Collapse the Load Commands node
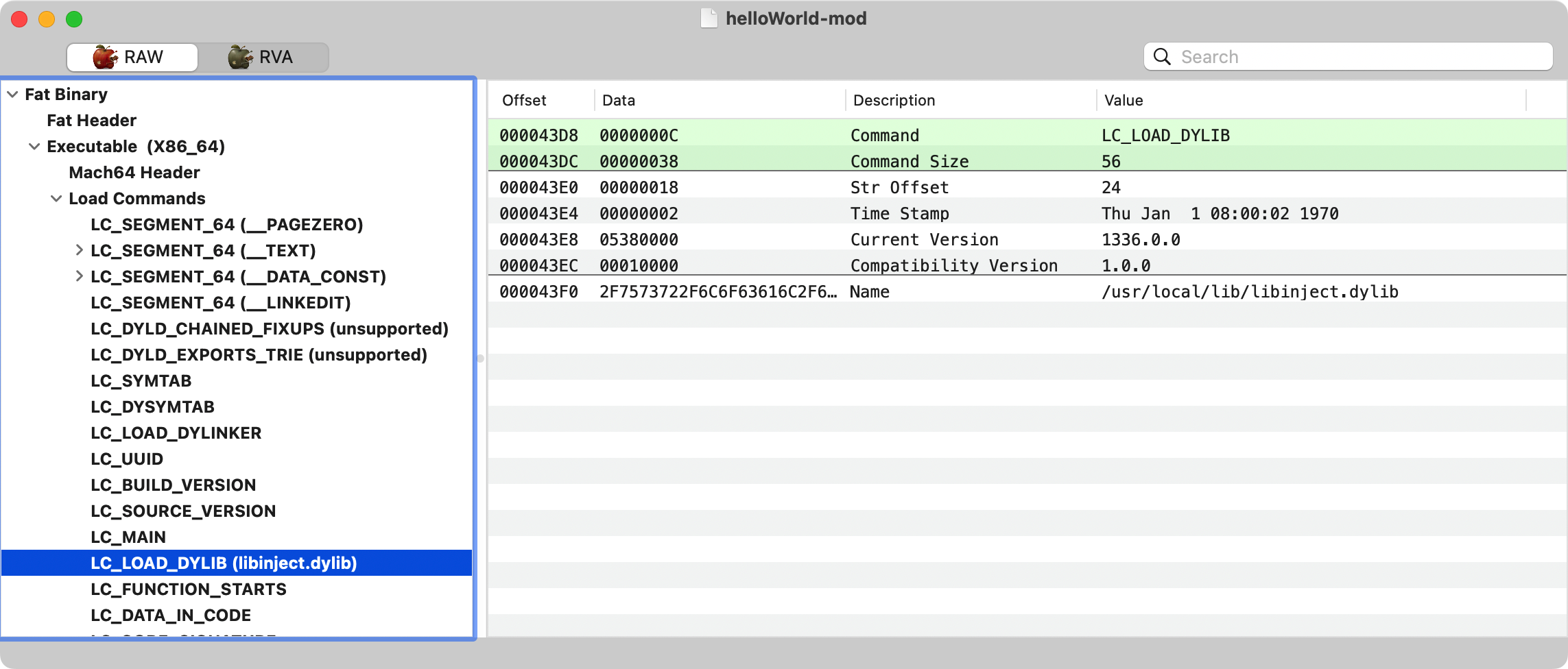Image resolution: width=1568 pixels, height=669 pixels. pos(56,199)
